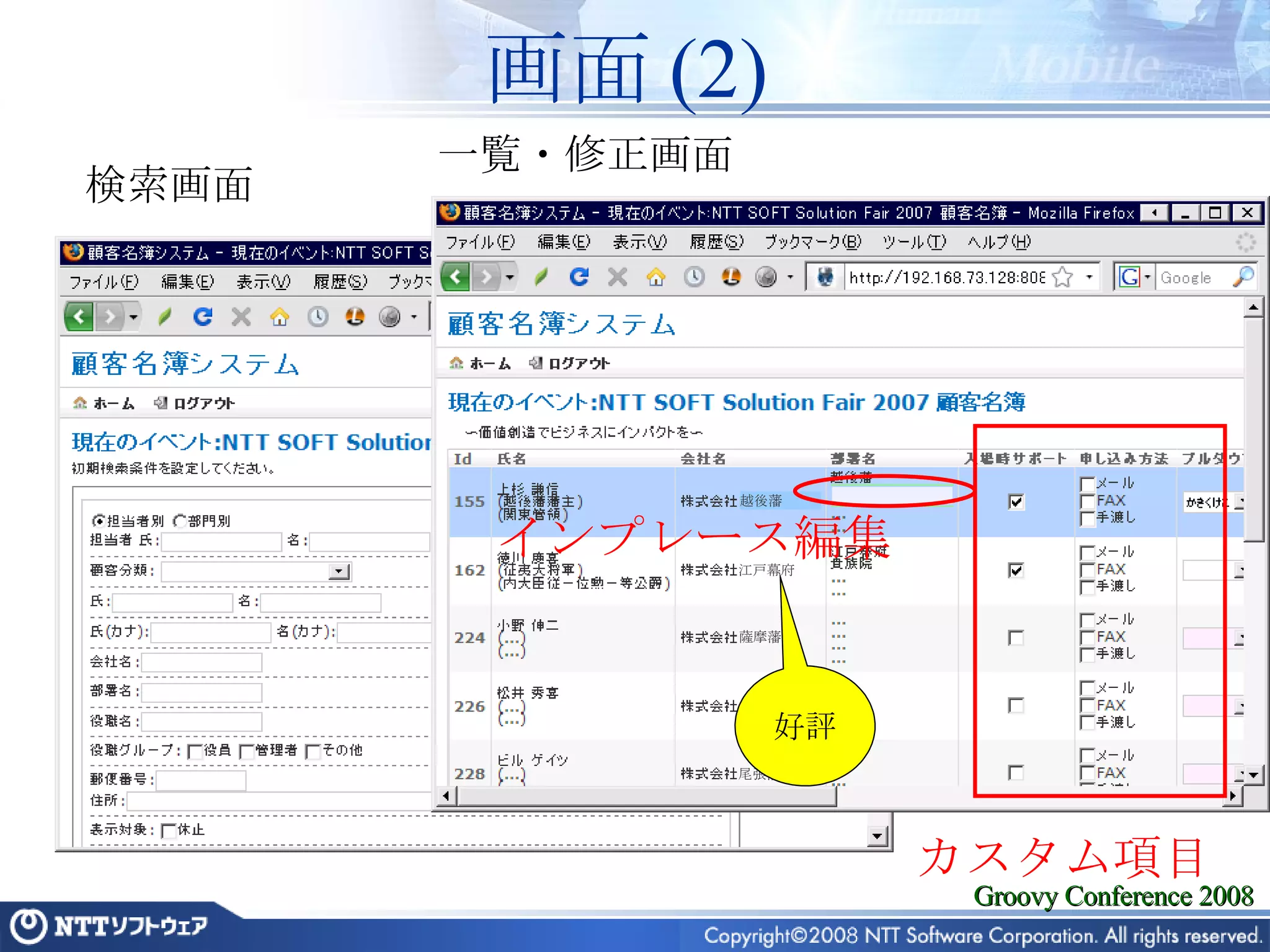1270x952 pixels.
Task: Uncheck the 入場時サポート checkbox for Id 155
Action: click(x=1016, y=501)
